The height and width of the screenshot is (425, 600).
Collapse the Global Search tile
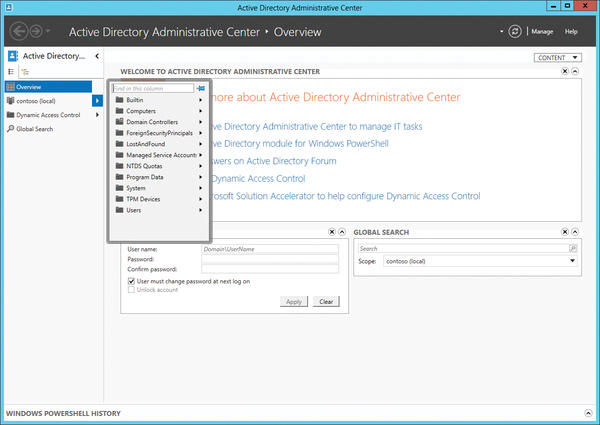(x=575, y=232)
